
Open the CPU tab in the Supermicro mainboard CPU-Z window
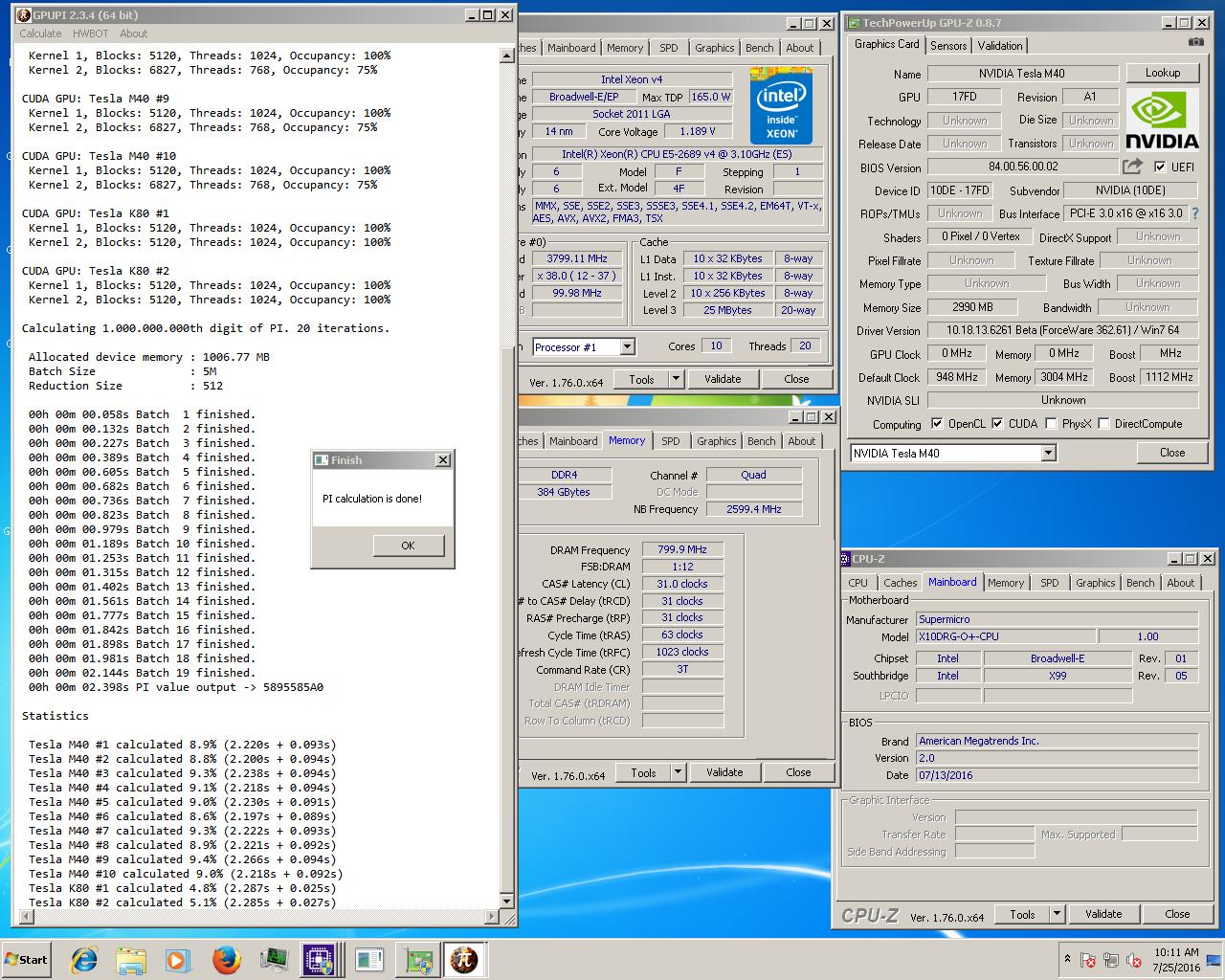pos(858,582)
